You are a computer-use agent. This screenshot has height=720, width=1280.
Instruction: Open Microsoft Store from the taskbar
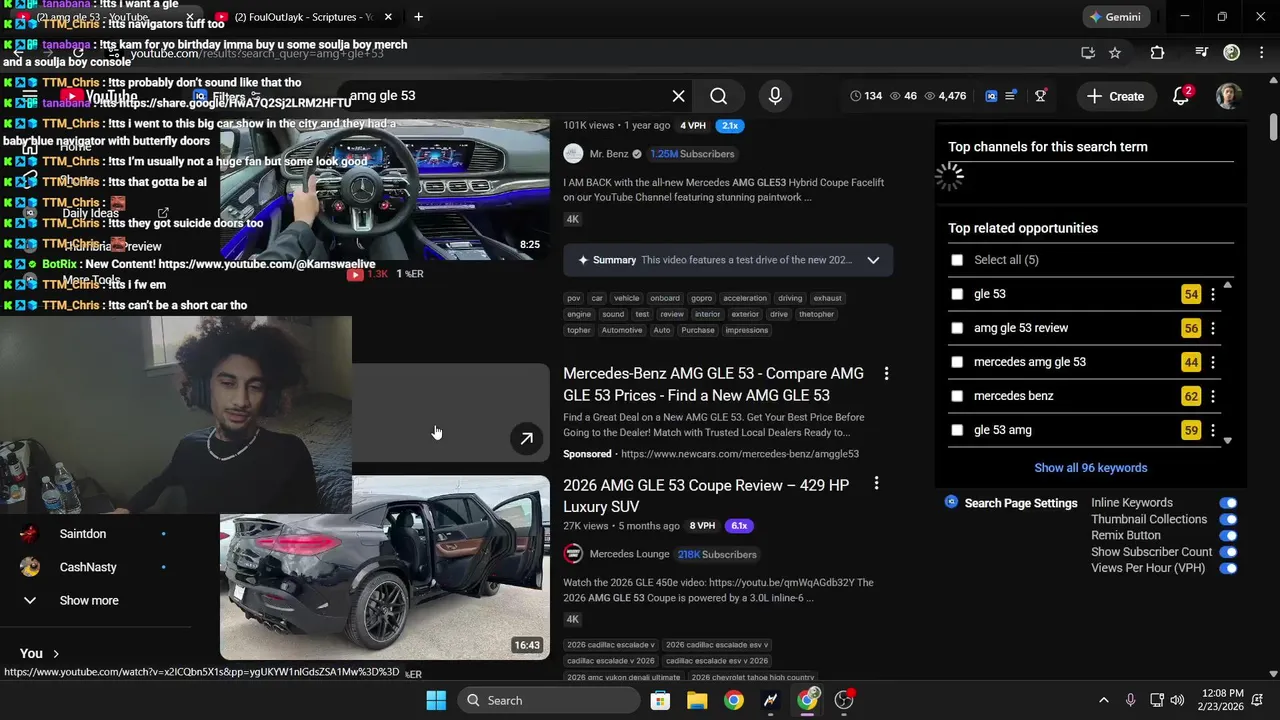660,700
